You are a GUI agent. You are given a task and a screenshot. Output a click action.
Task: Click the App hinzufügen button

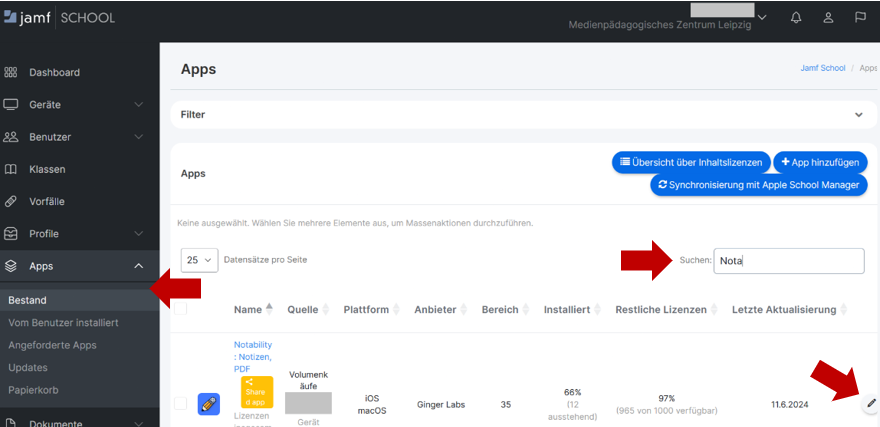click(820, 162)
